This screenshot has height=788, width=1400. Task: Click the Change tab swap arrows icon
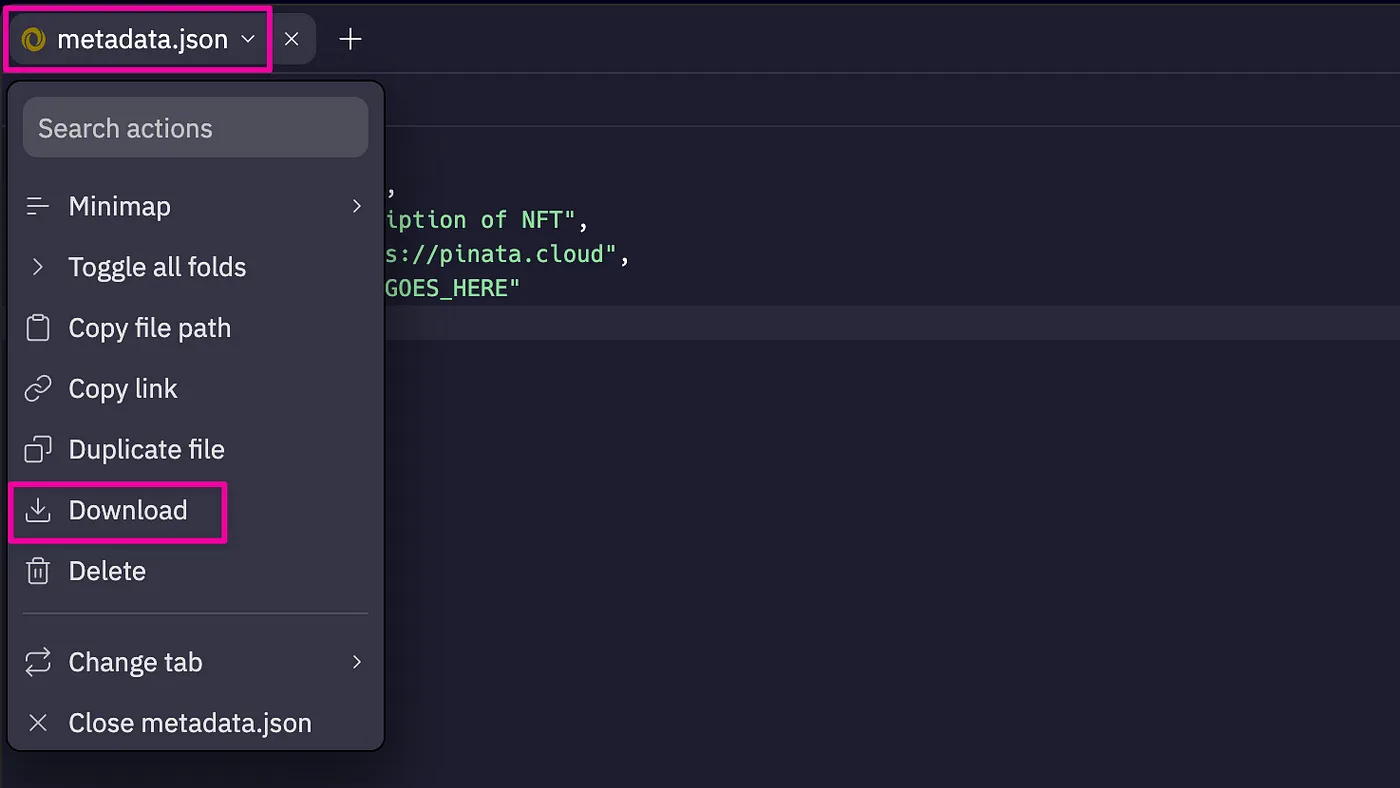click(38, 662)
